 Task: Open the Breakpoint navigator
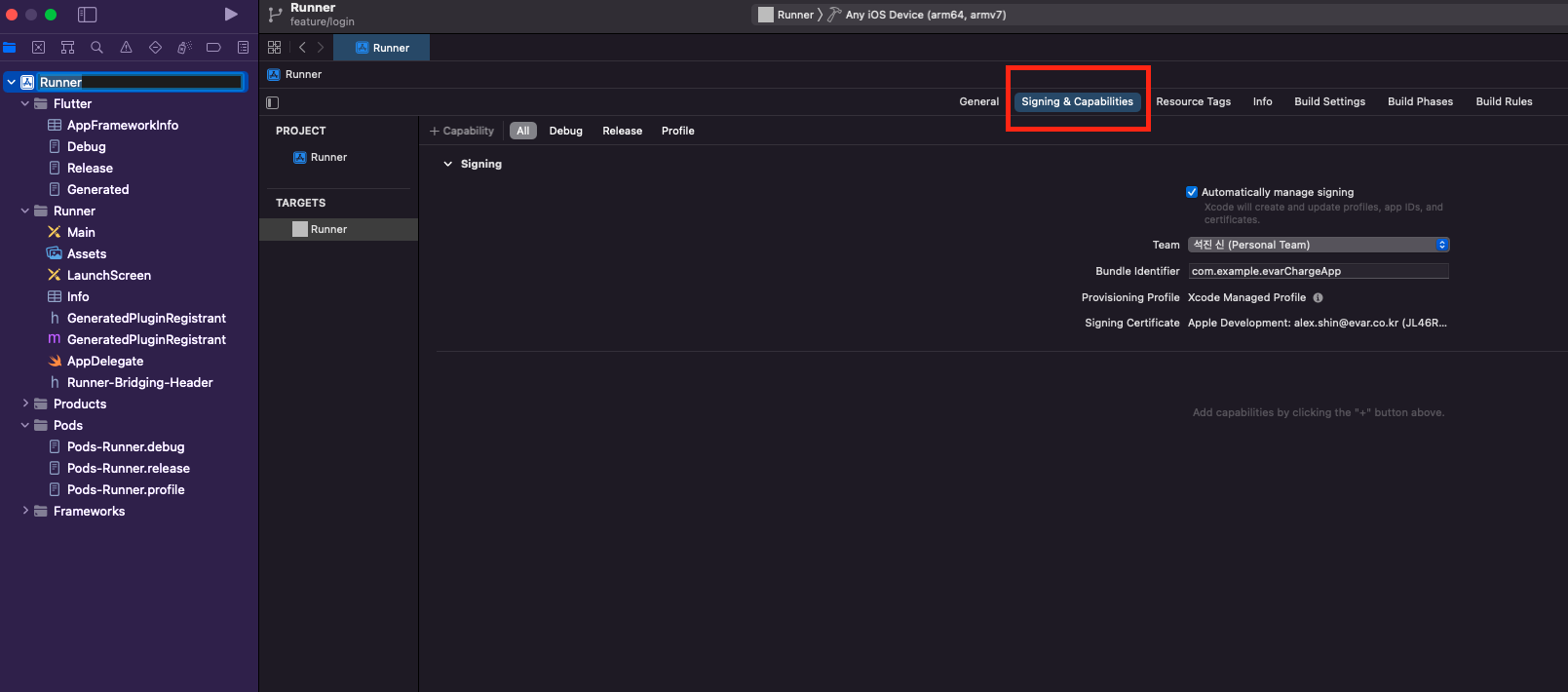coord(213,47)
